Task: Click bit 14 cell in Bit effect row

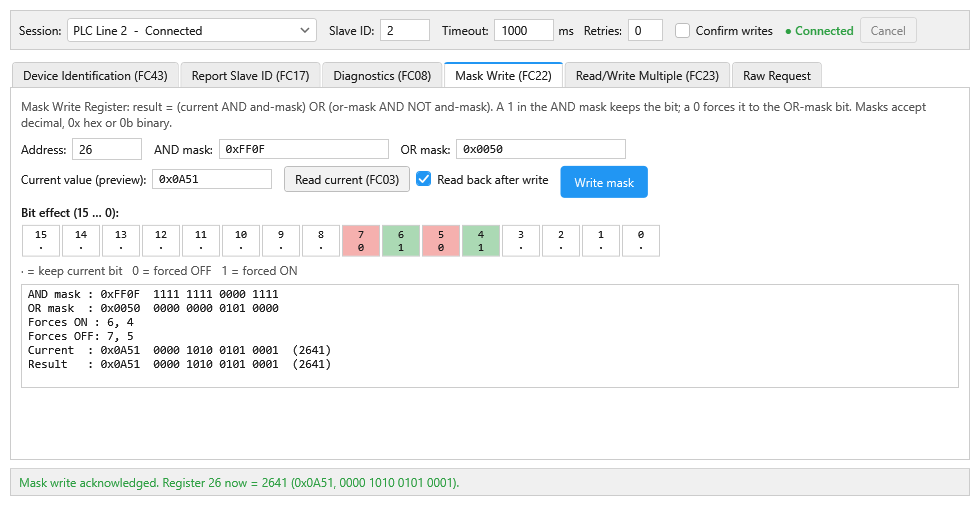Action: (81, 241)
